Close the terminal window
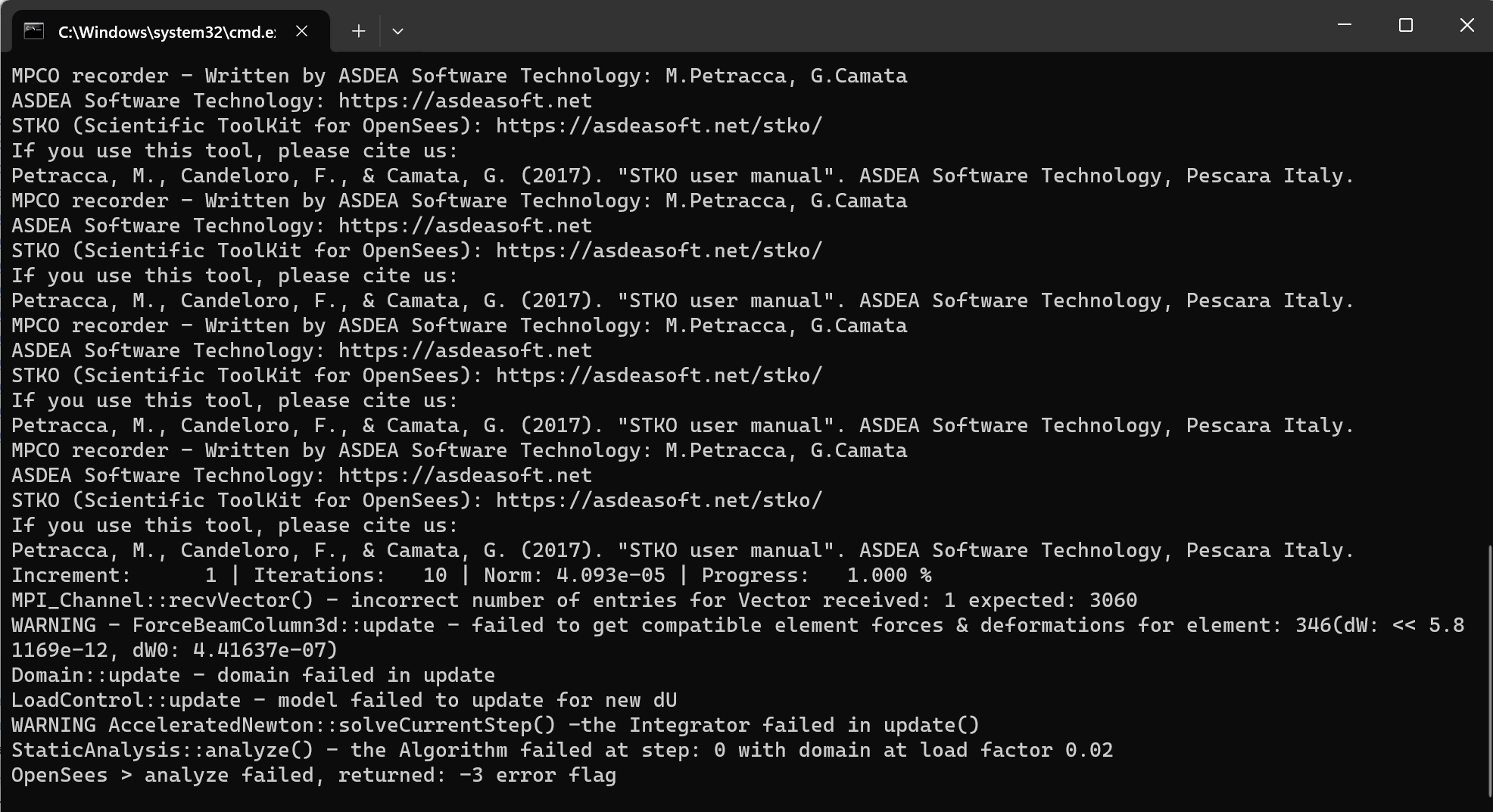 click(x=1467, y=25)
